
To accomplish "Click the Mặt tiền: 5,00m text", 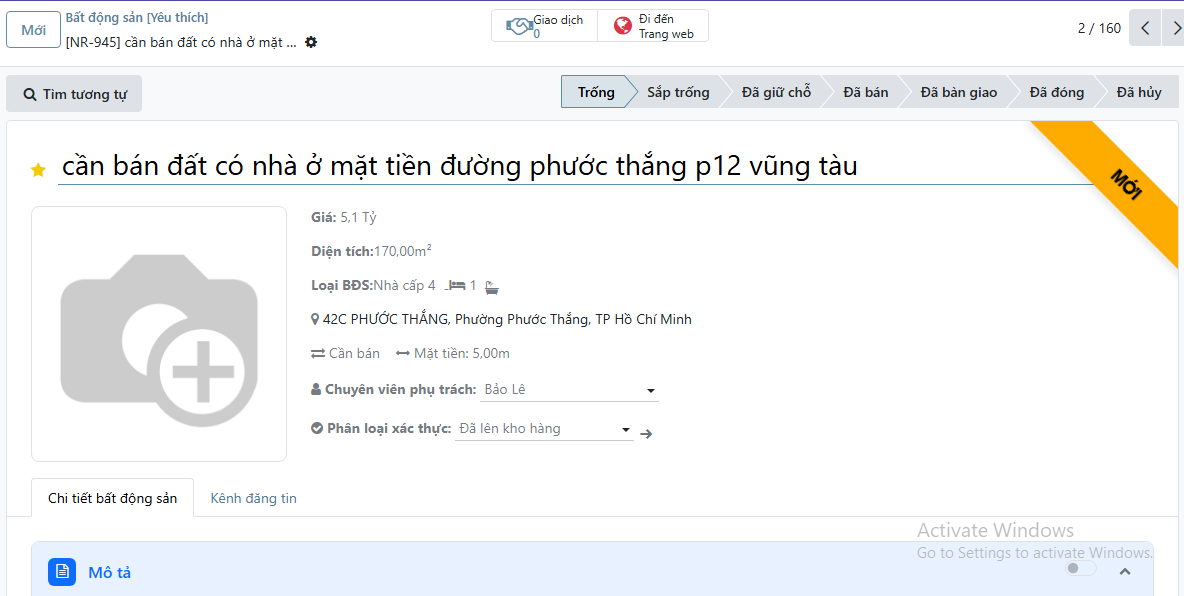I will point(461,354).
